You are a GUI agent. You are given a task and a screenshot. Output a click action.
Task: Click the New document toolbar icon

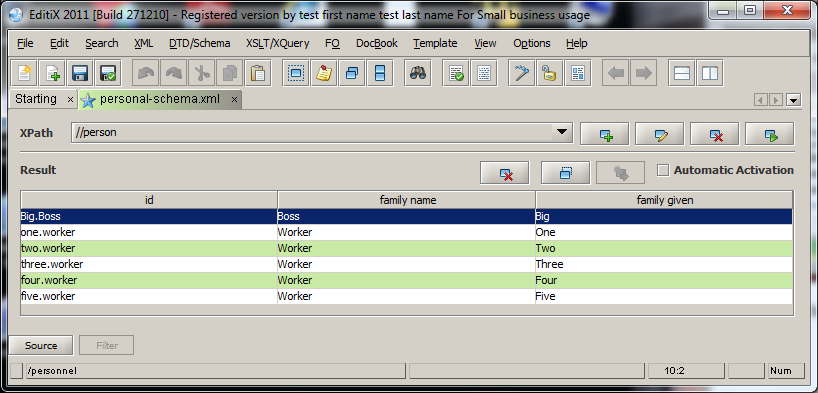[x=24, y=73]
